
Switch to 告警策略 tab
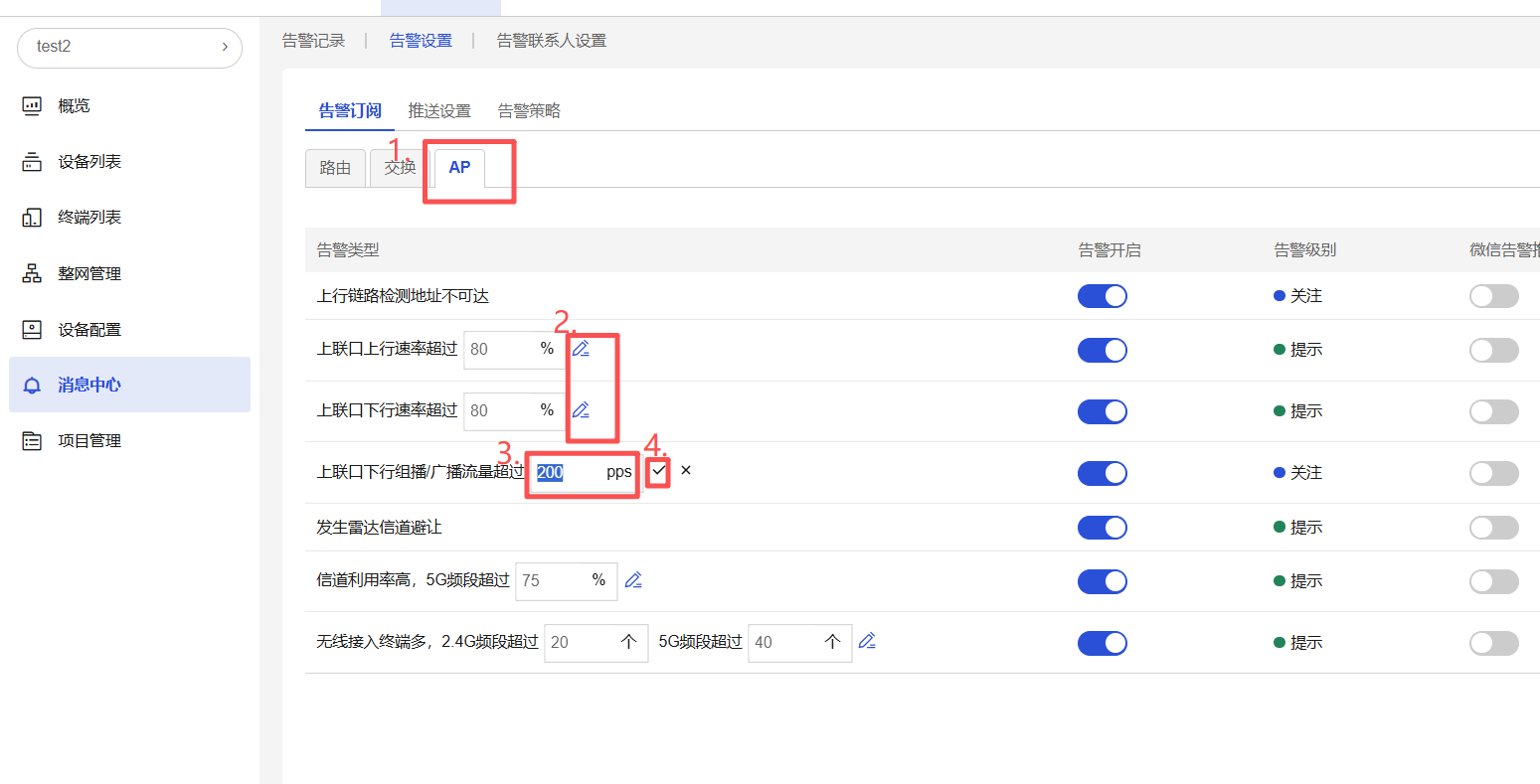tap(529, 110)
